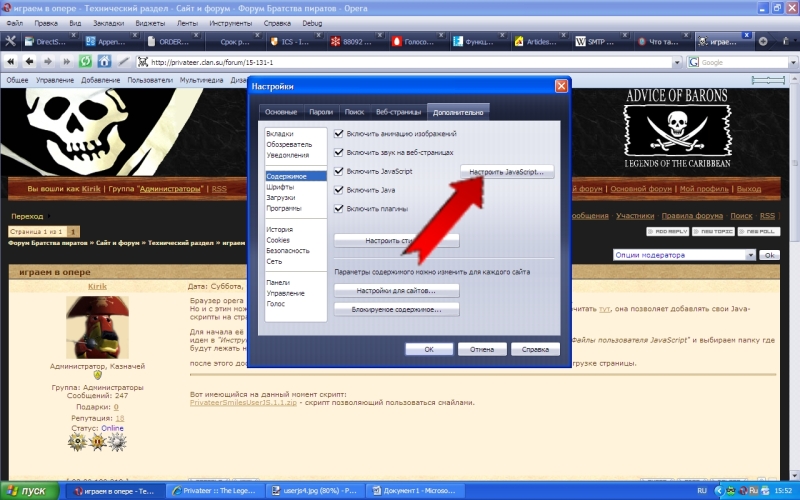800x500 pixels.
Task: Click the NEW TOPIC forum button
Action: point(713,231)
